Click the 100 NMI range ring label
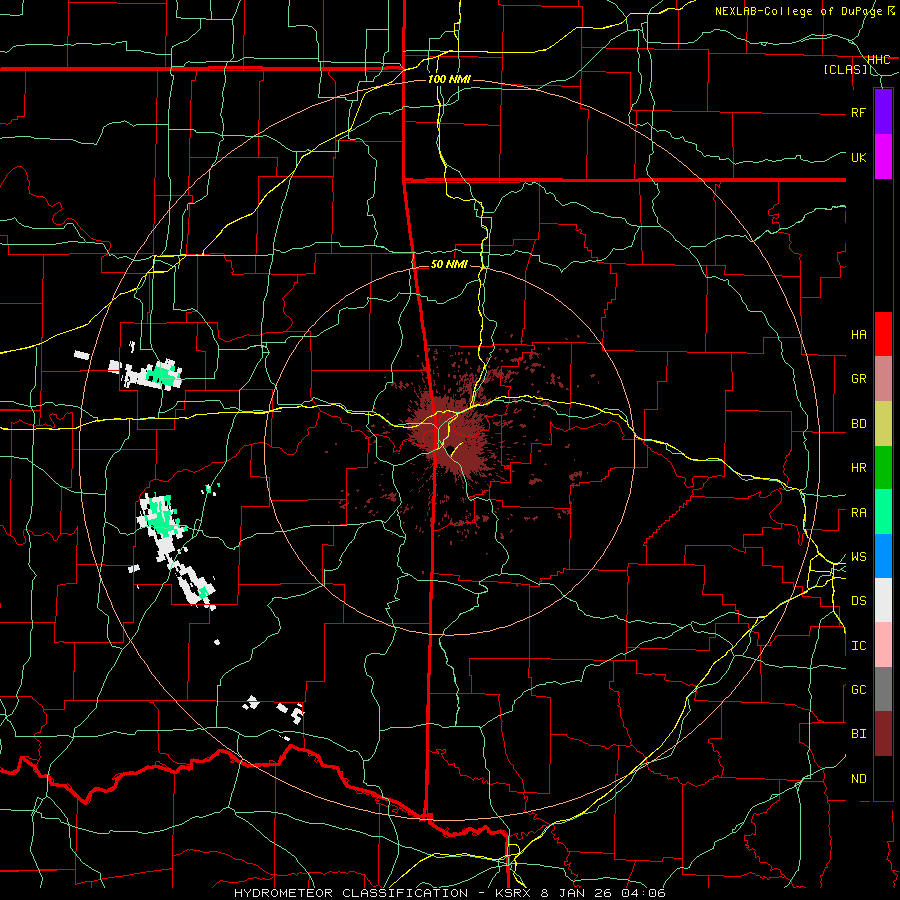The height and width of the screenshot is (900, 900). click(x=449, y=79)
